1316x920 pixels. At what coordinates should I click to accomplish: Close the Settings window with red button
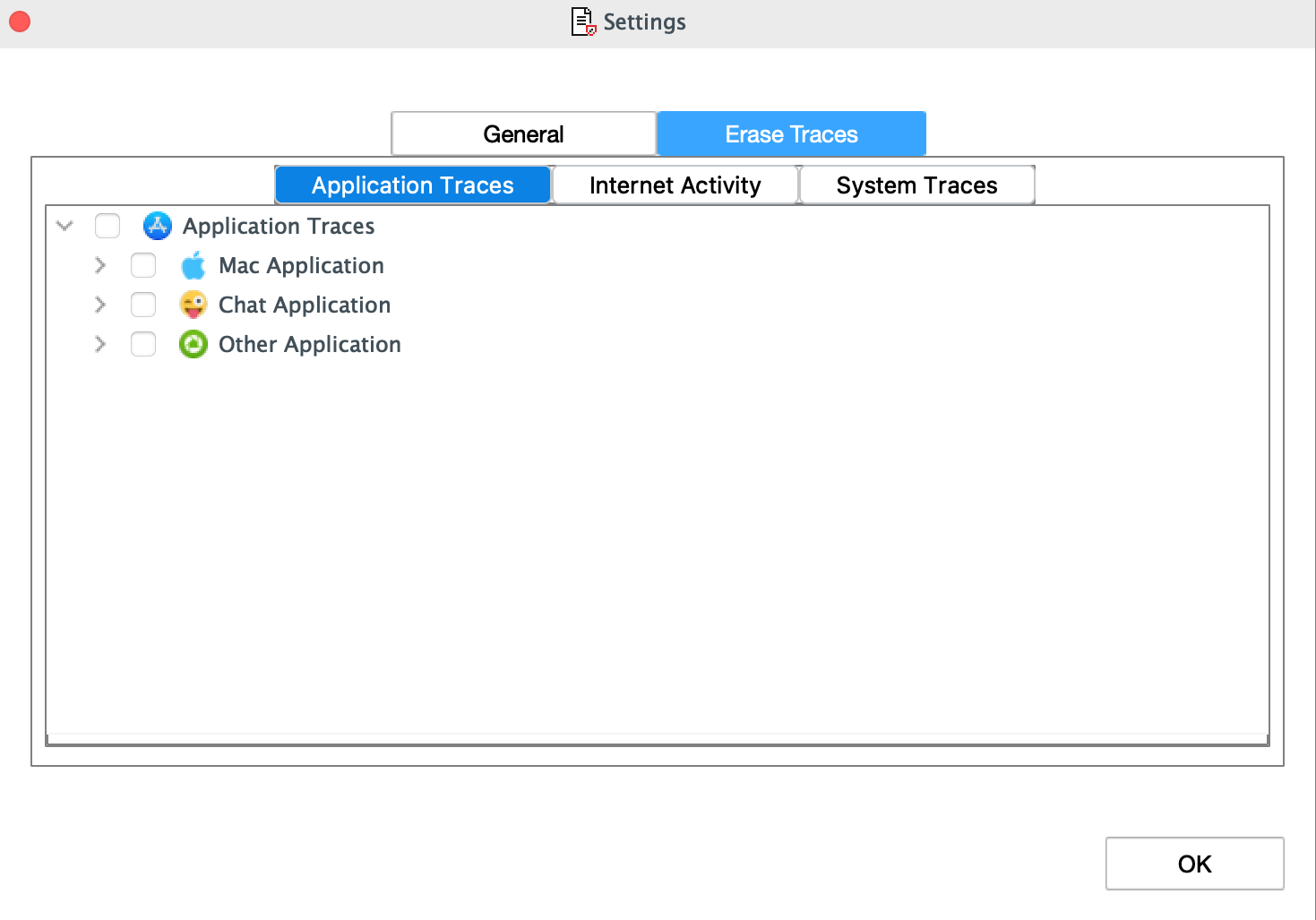[20, 21]
